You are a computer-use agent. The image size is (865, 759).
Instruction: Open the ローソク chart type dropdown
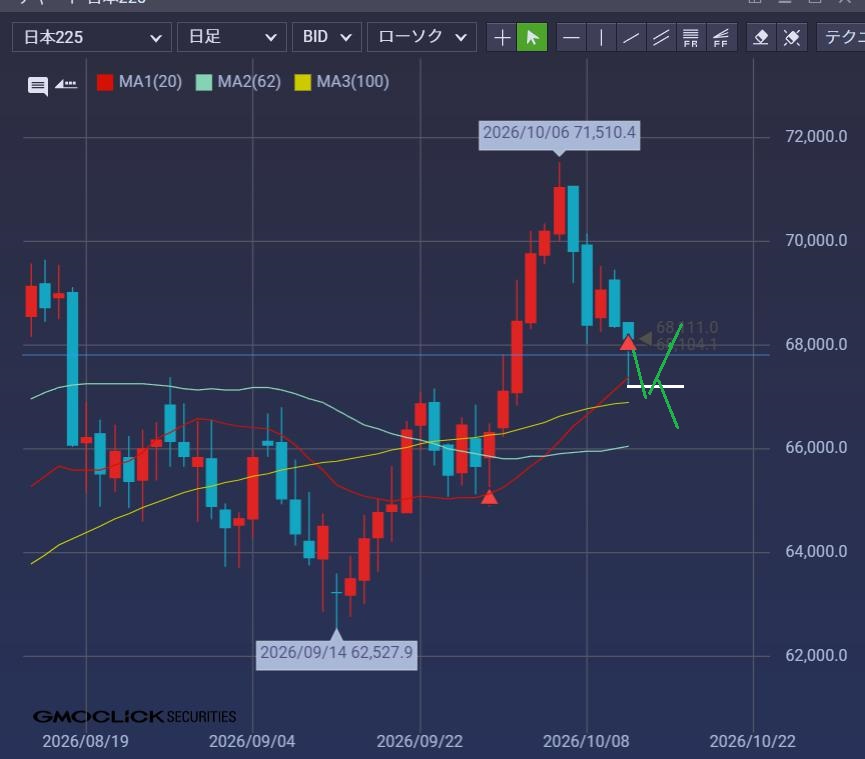pos(422,37)
